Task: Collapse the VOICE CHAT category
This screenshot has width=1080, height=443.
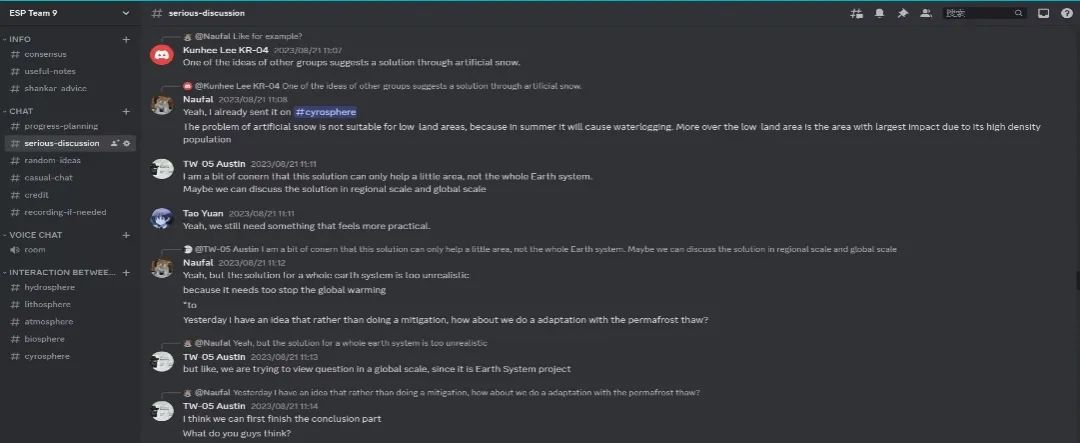Action: pos(36,235)
